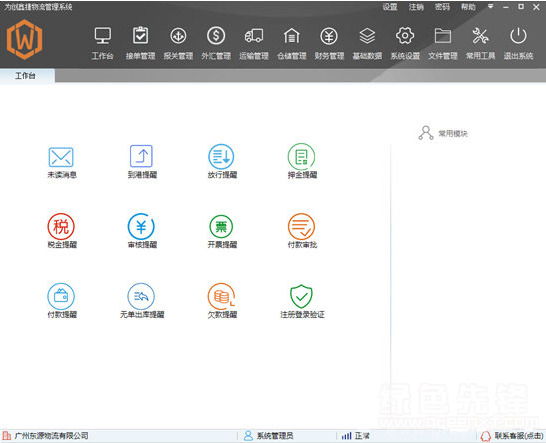Viewport: 546px width, 443px height.
Task: Select the 付款审批 payment approval icon
Action: click(x=302, y=227)
